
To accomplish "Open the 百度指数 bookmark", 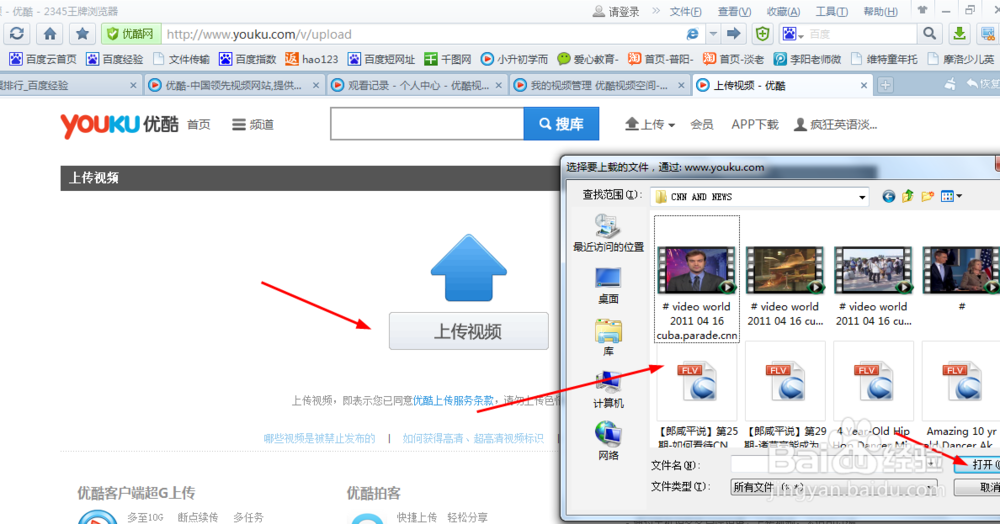I will 247,59.
